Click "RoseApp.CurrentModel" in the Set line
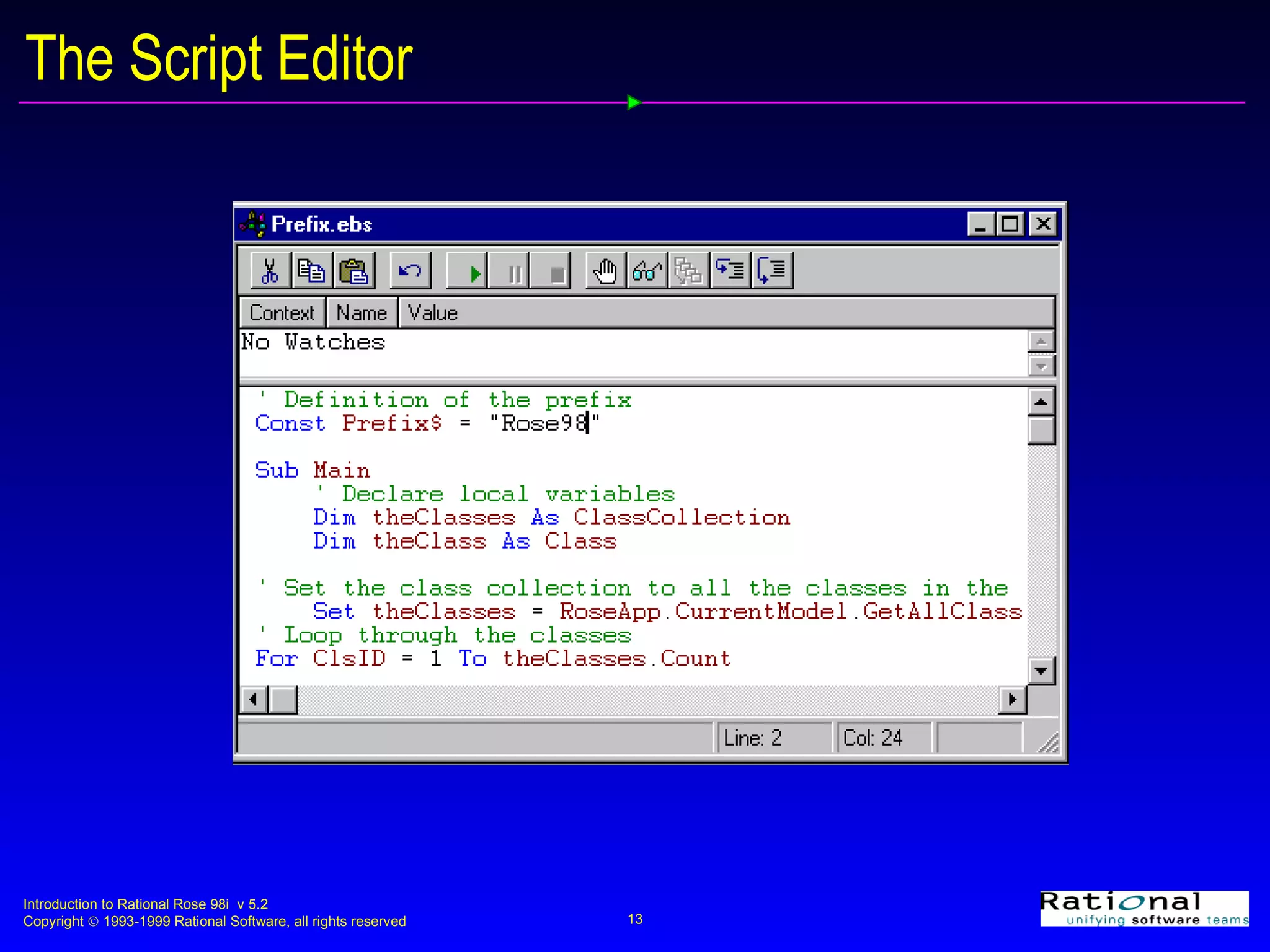 click(x=703, y=612)
